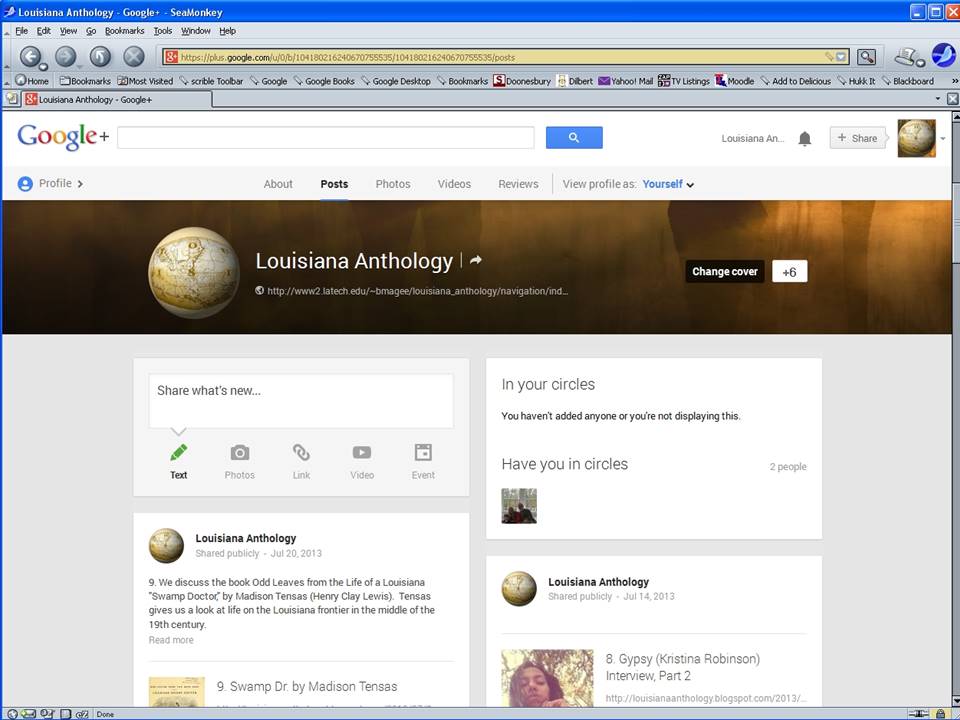Viewport: 960px width, 720px height.
Task: Open the Bookmarks menu
Action: click(125, 31)
